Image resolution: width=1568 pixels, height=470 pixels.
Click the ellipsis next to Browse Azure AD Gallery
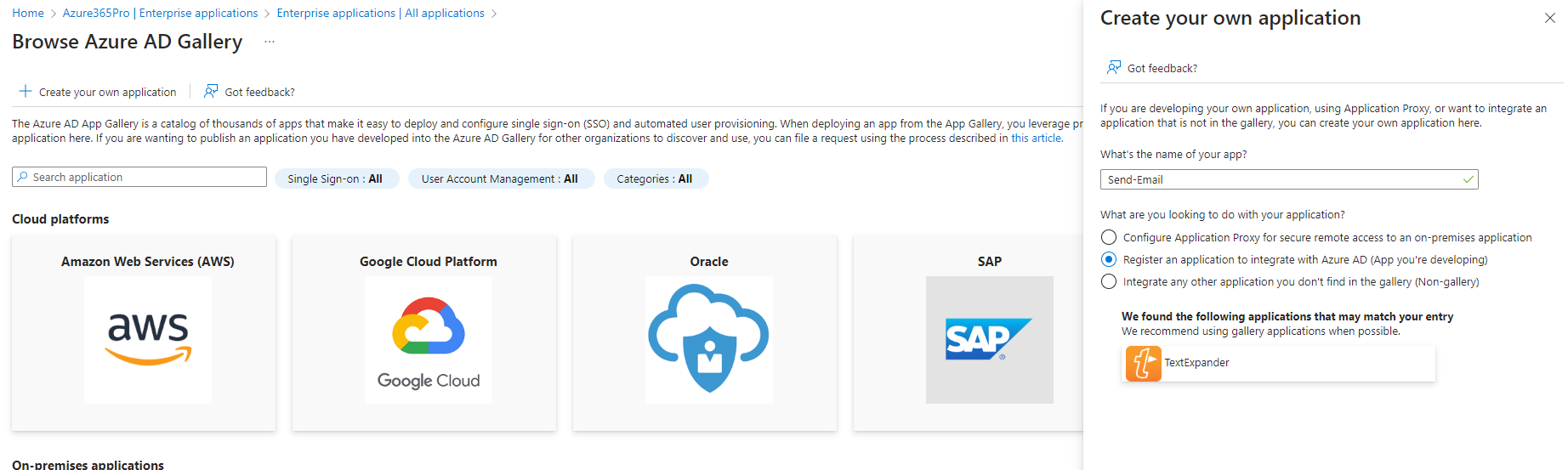[x=270, y=42]
